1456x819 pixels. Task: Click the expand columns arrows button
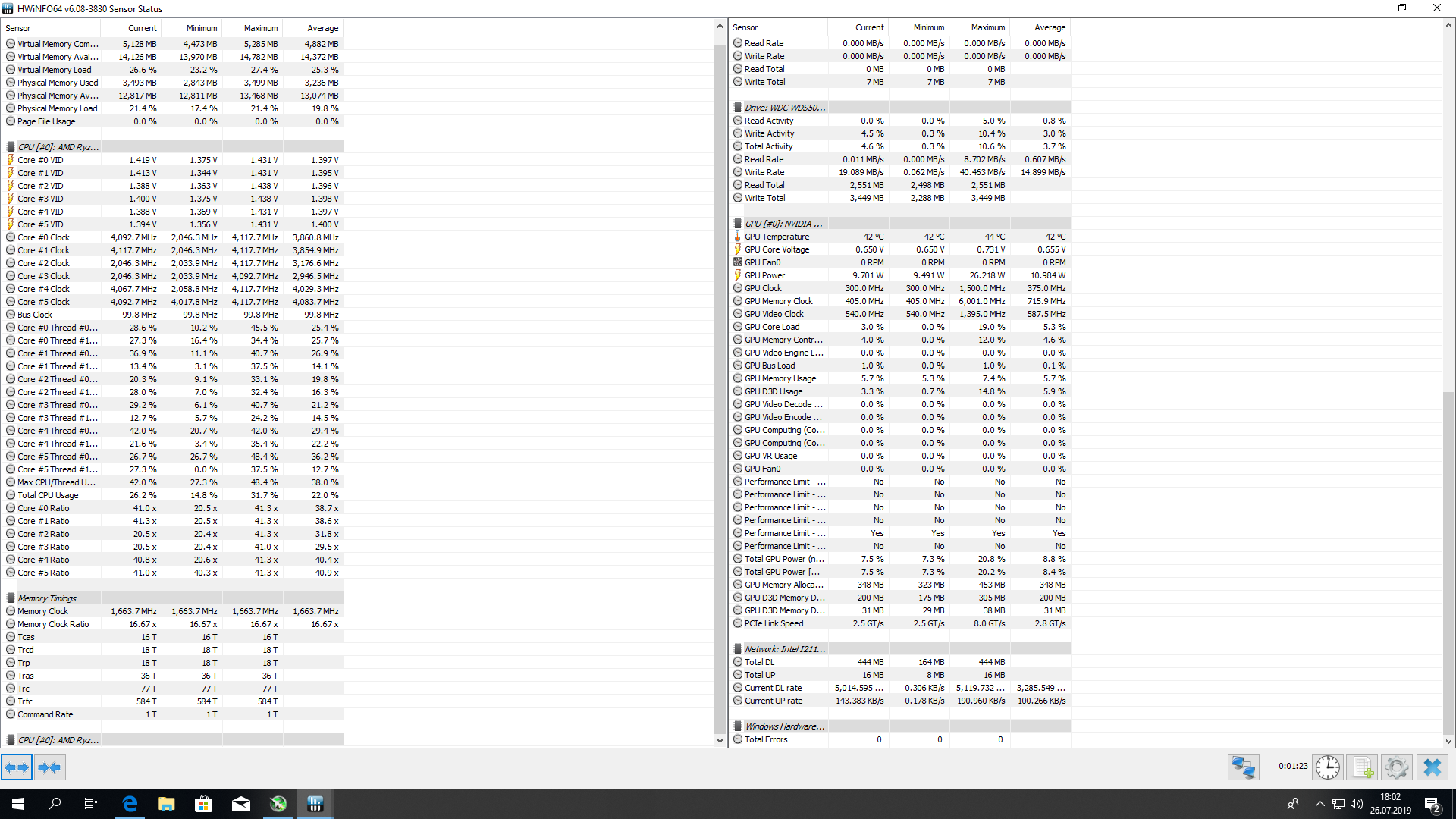tap(17, 767)
